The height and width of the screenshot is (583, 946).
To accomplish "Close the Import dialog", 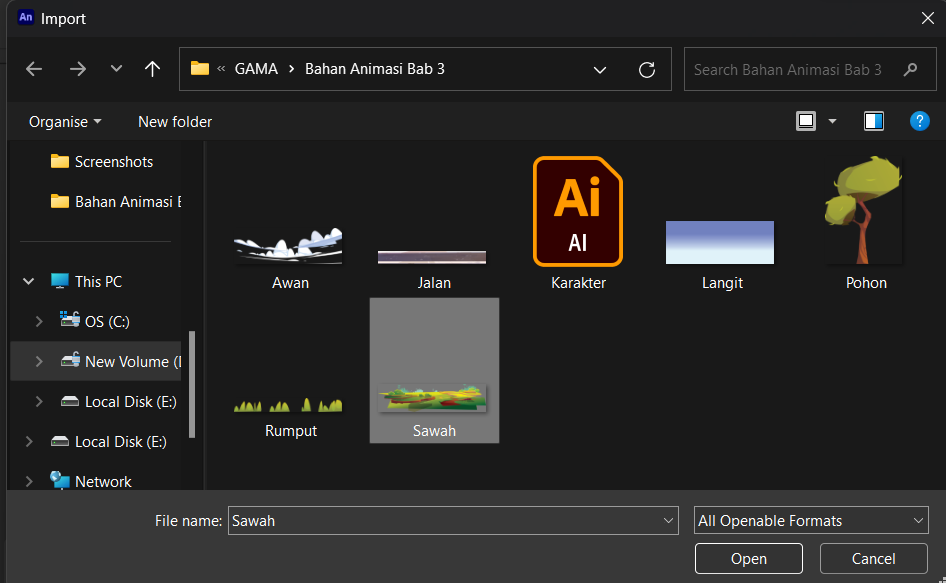I will pyautogui.click(x=928, y=19).
